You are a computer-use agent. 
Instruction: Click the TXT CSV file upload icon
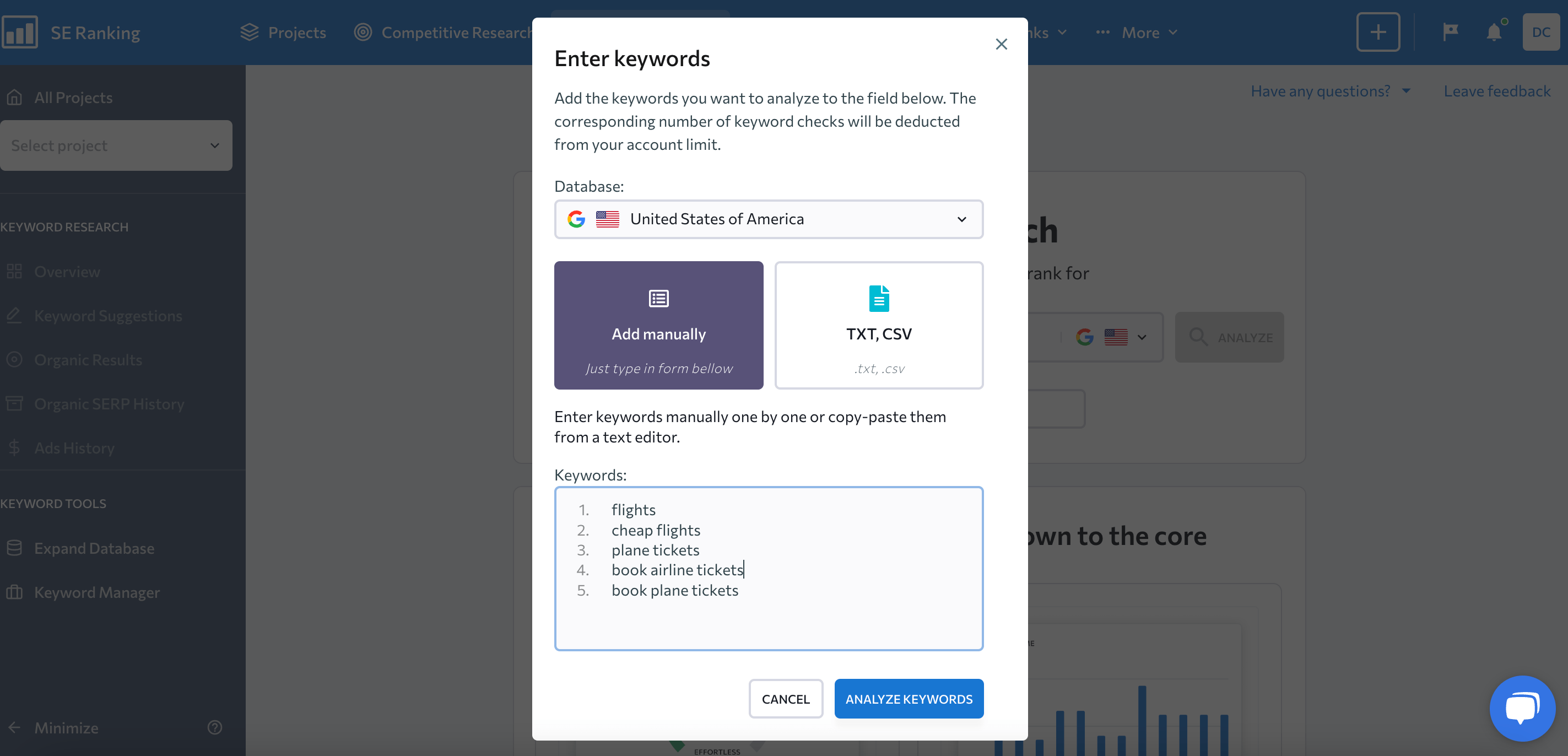[877, 297]
